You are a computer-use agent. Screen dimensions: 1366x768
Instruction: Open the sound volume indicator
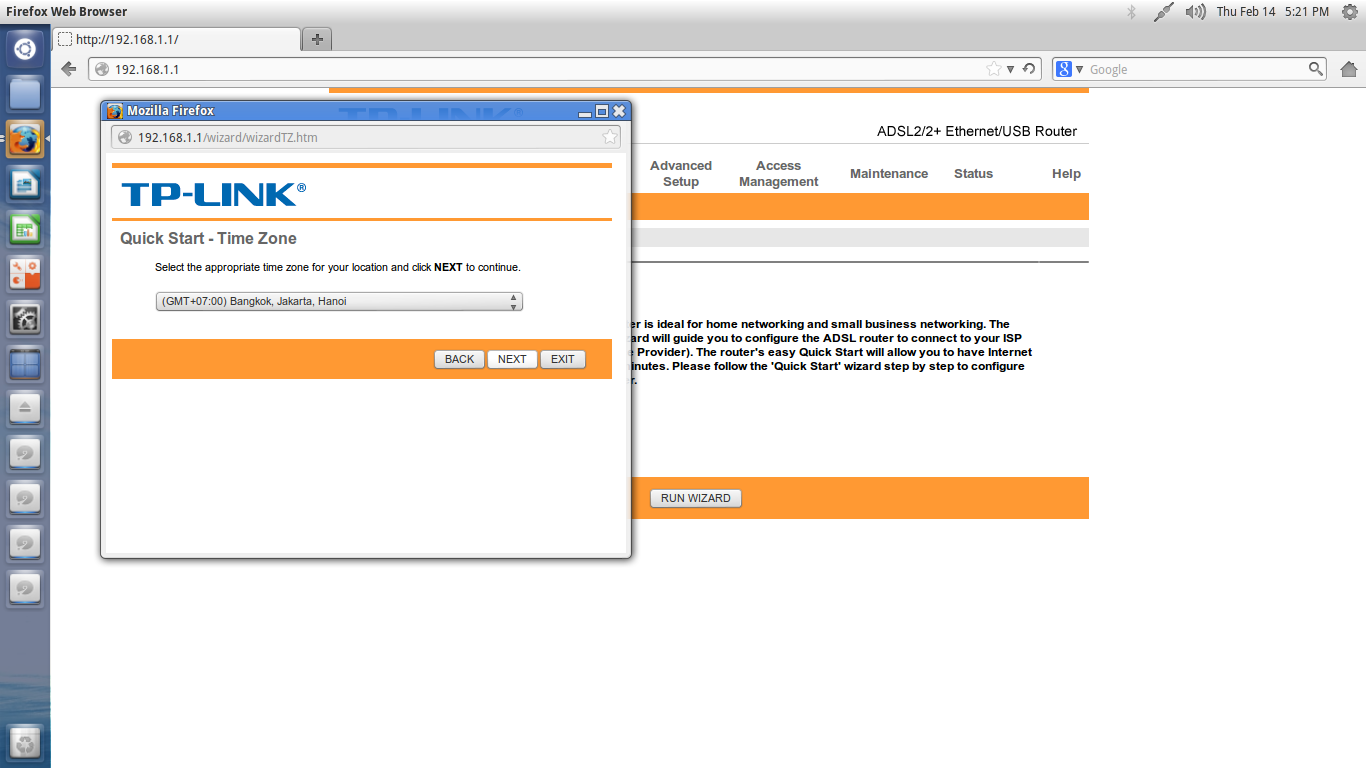point(1195,12)
